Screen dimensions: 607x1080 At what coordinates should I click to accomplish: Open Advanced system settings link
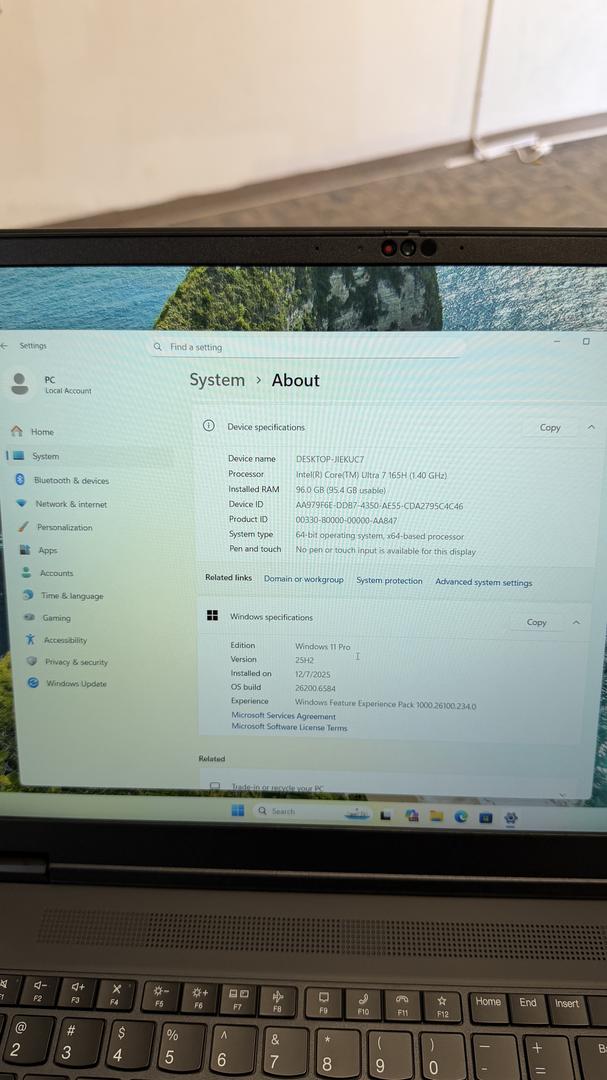pos(483,582)
